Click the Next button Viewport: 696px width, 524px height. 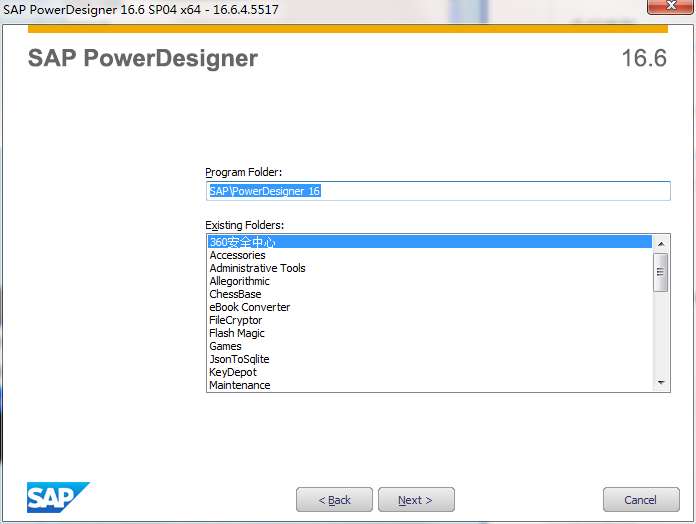[x=416, y=500]
